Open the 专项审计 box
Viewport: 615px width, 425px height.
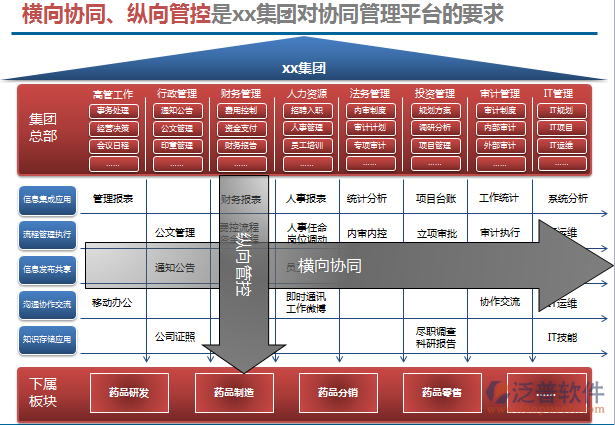371,146
